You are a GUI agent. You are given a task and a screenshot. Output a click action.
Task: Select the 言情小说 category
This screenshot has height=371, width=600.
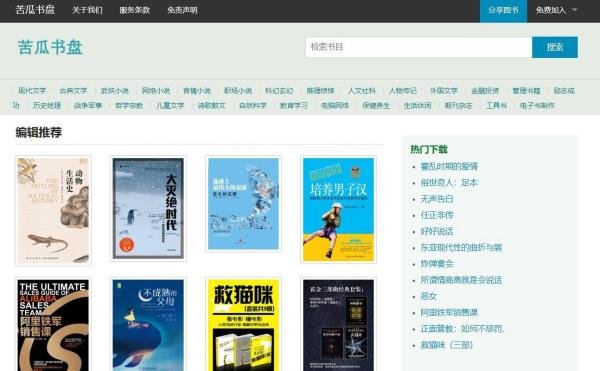coord(197,91)
